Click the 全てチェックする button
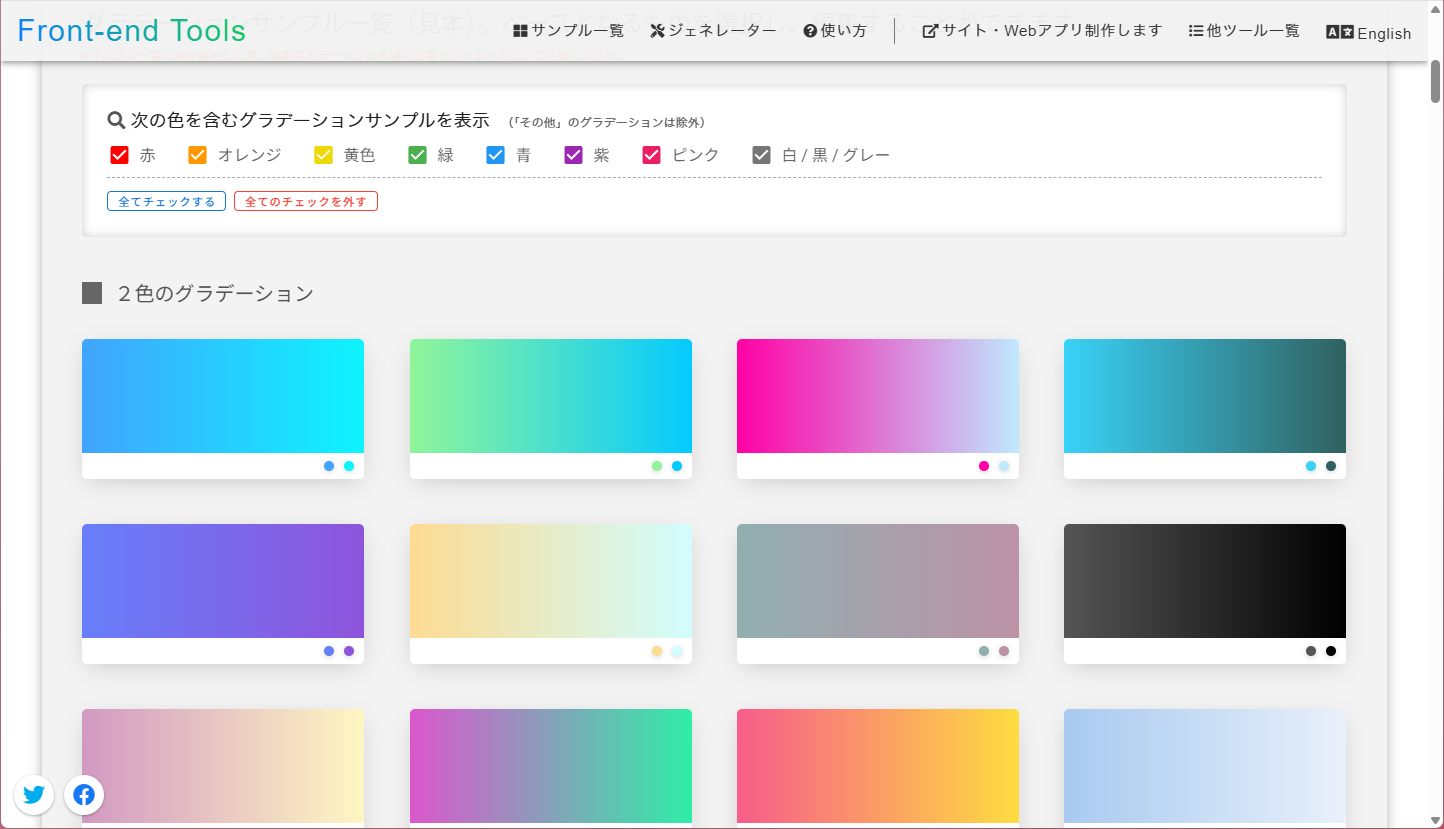The image size is (1444, 829). click(166, 202)
